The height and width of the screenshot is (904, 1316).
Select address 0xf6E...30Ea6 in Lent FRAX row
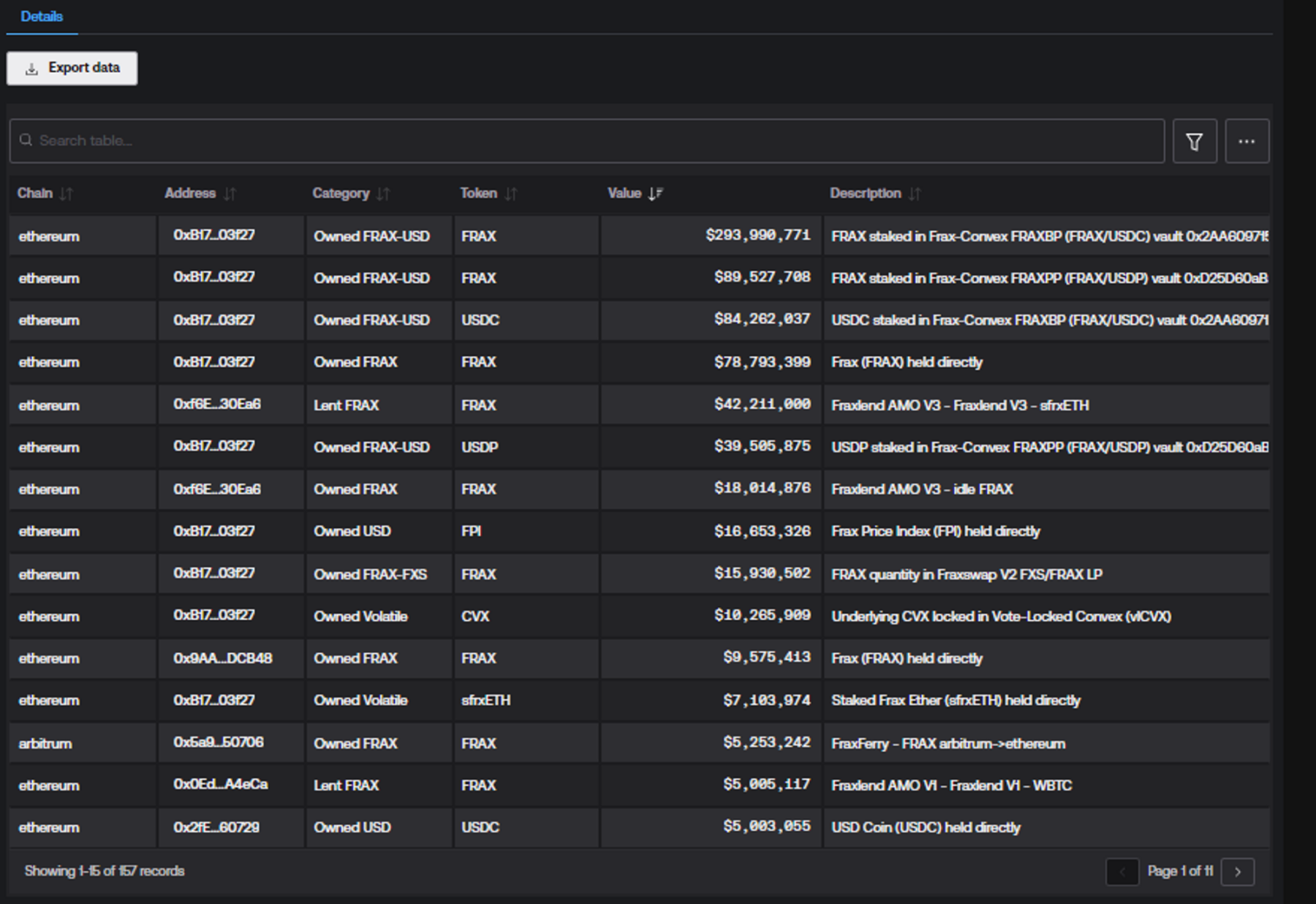[217, 404]
